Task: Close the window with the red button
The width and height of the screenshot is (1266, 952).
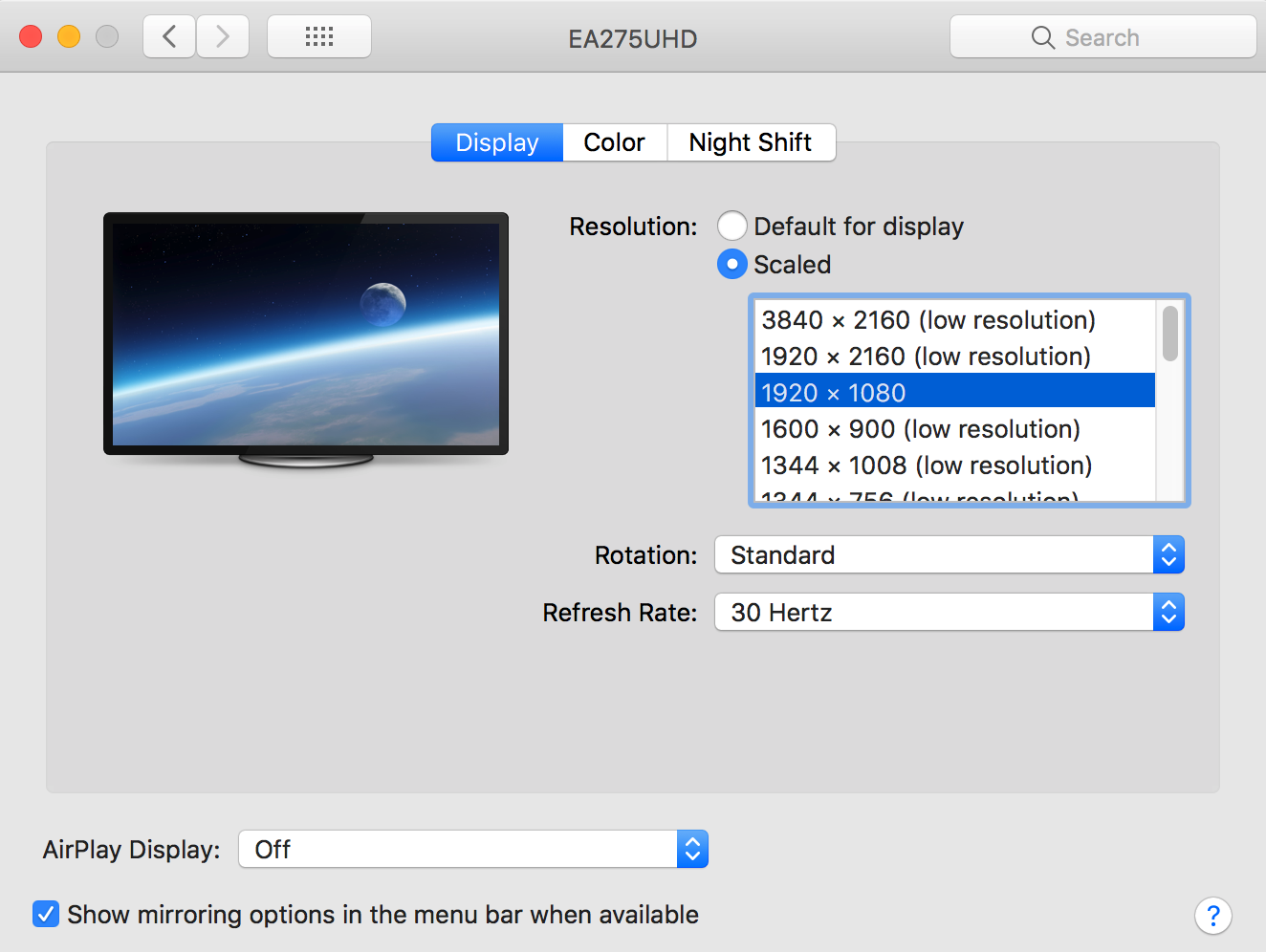Action: (31, 36)
